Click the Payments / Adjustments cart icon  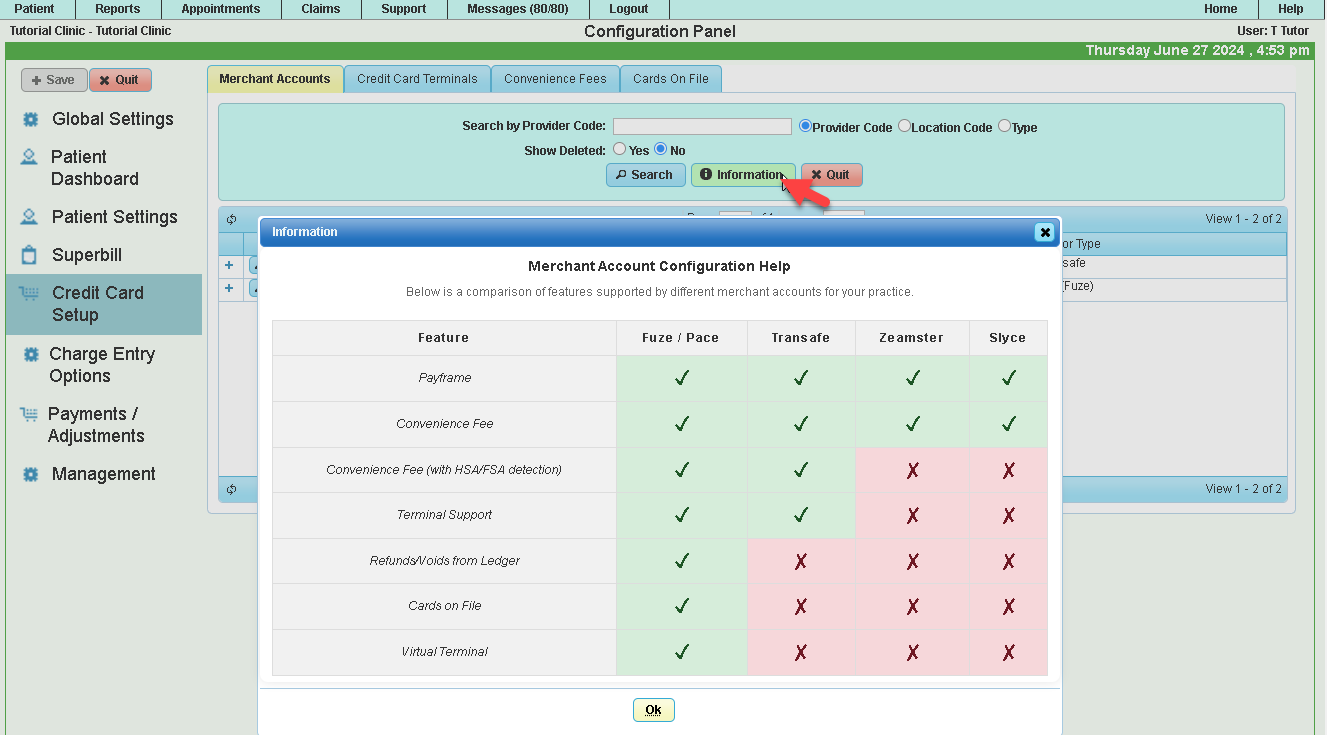29,414
